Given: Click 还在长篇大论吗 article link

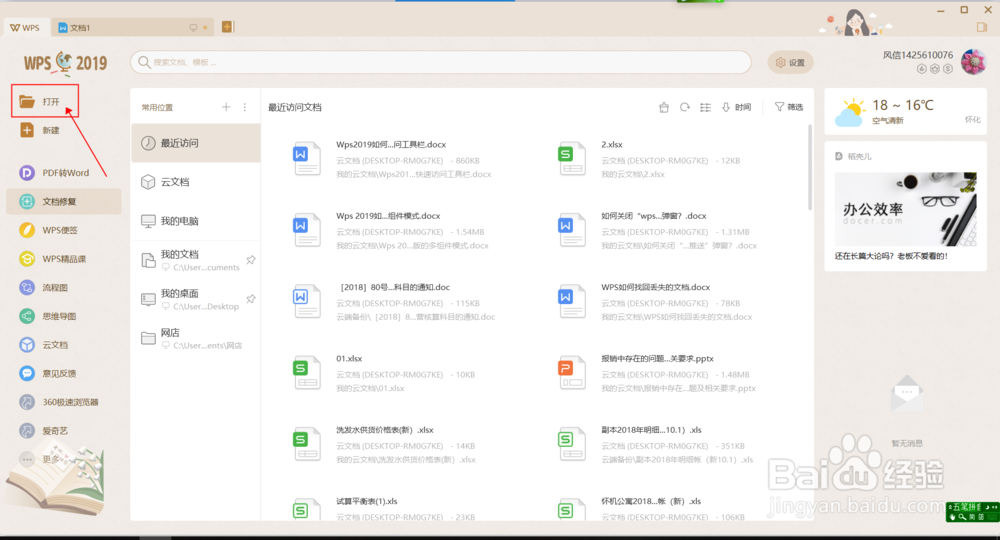Looking at the screenshot, I should tap(891, 256).
